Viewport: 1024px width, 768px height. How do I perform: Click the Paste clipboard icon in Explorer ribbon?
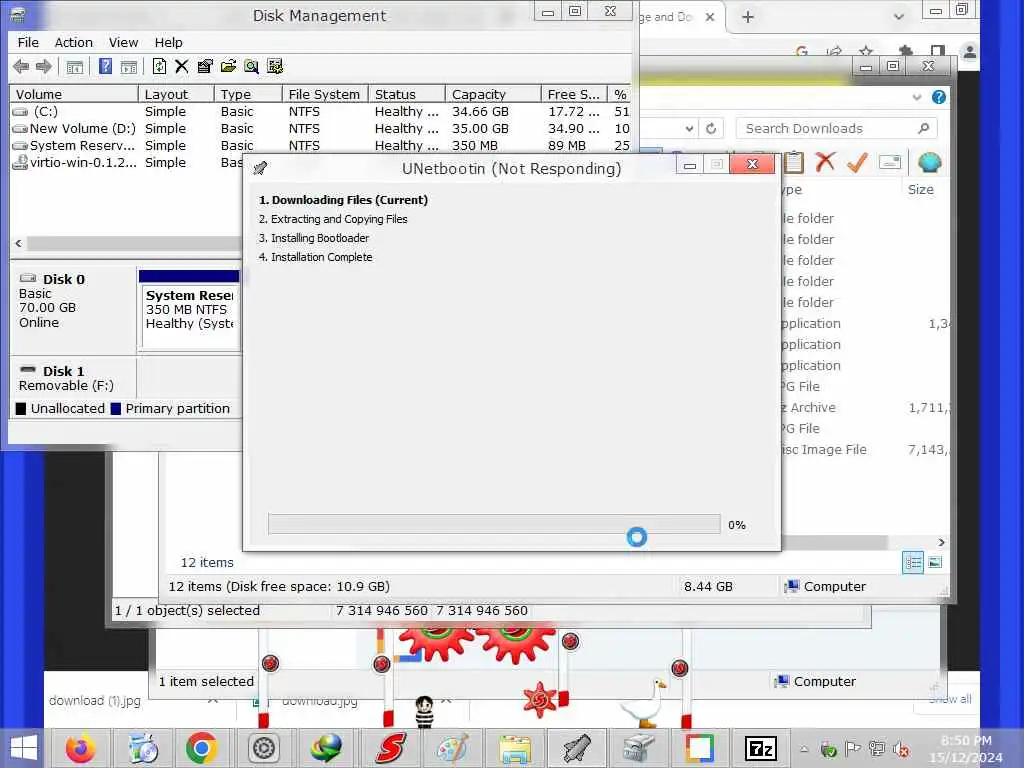[x=793, y=162]
